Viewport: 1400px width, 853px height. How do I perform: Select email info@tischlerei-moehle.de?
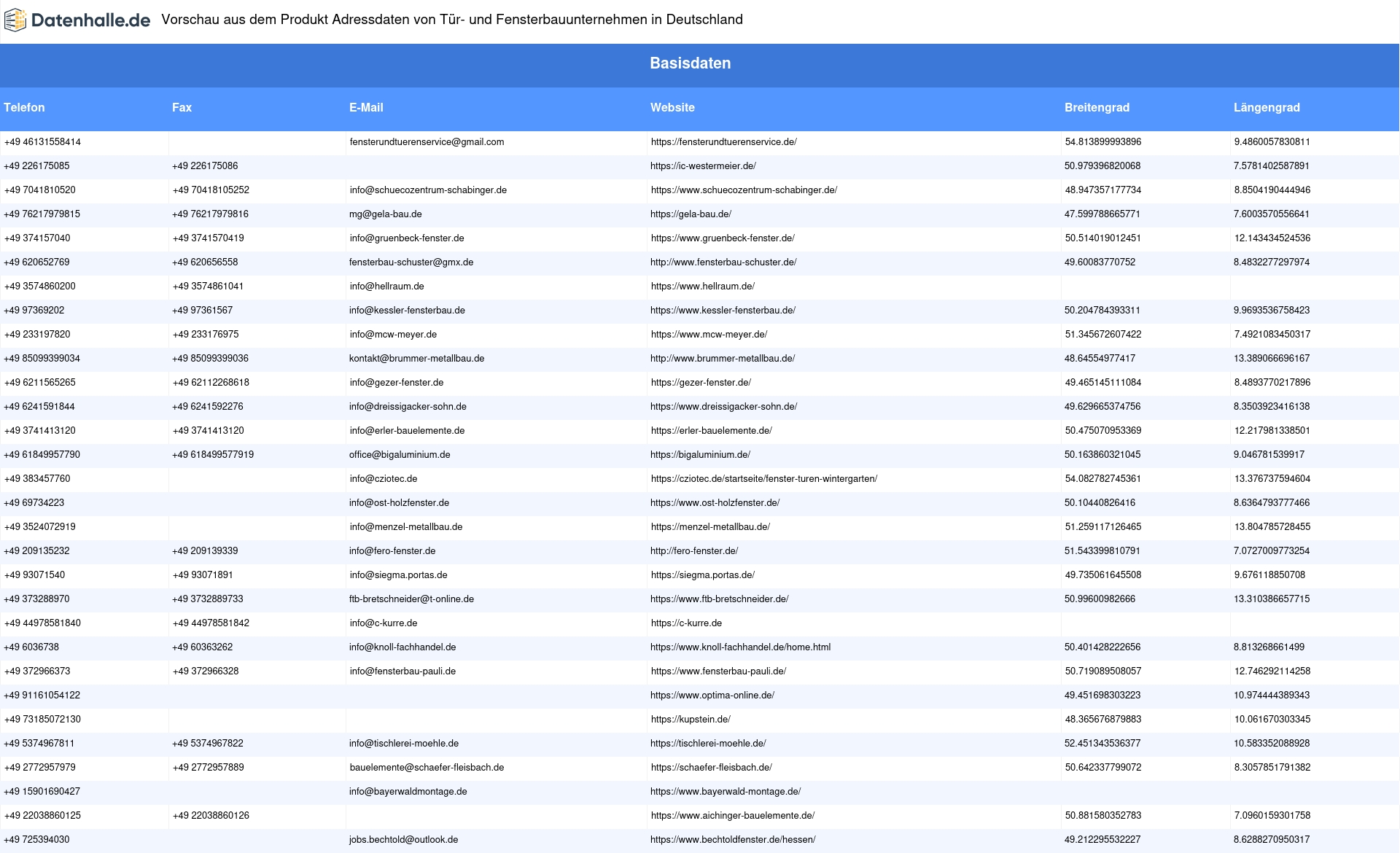[x=404, y=744]
